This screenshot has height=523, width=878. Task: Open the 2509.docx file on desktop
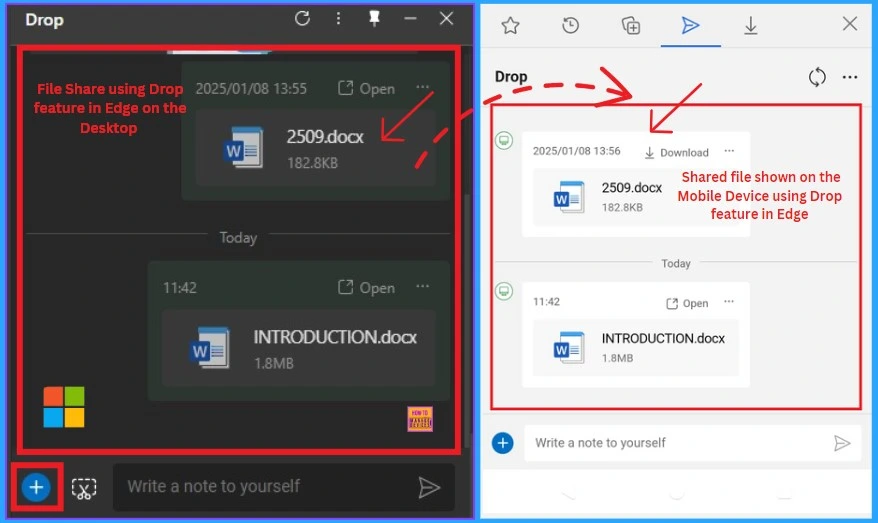tap(367, 88)
